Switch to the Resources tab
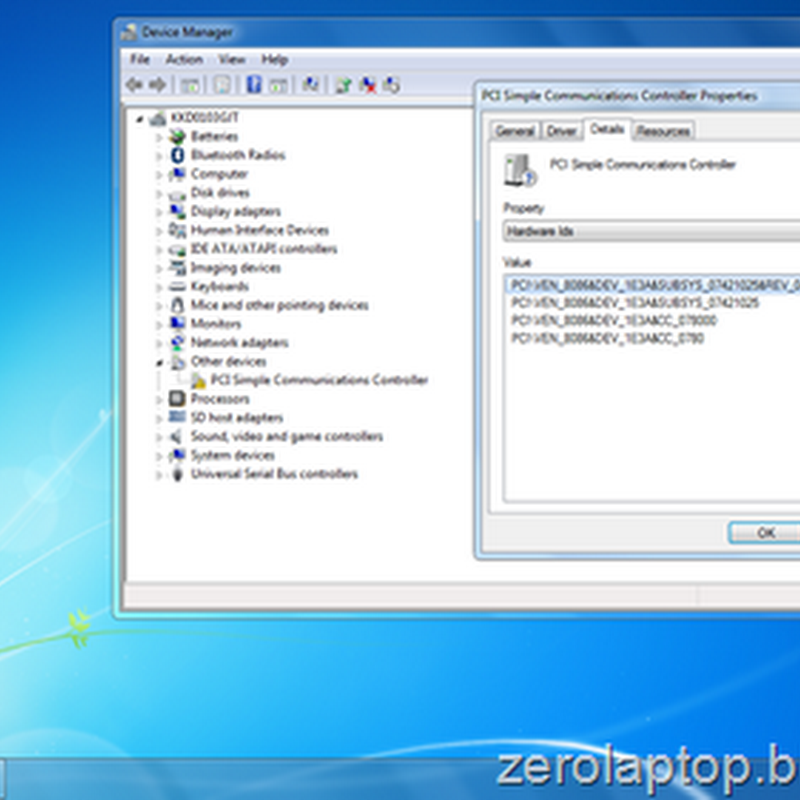 coord(663,131)
